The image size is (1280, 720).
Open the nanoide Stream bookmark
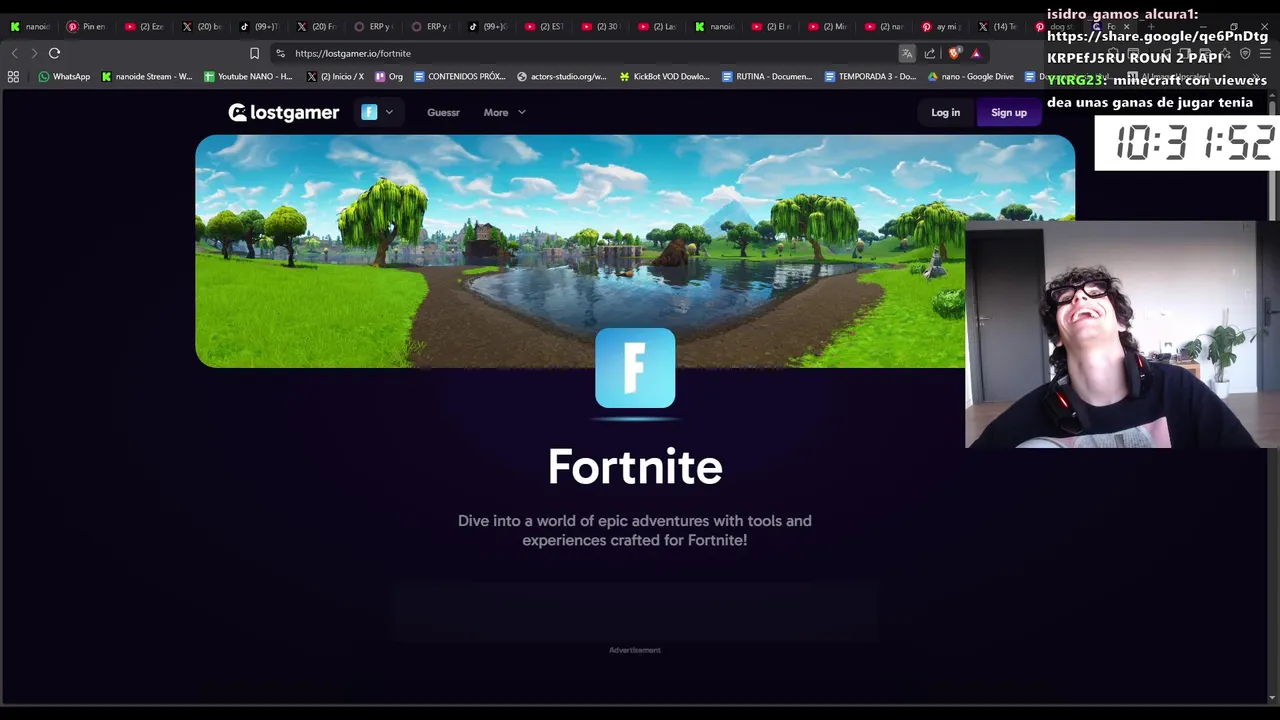click(147, 76)
